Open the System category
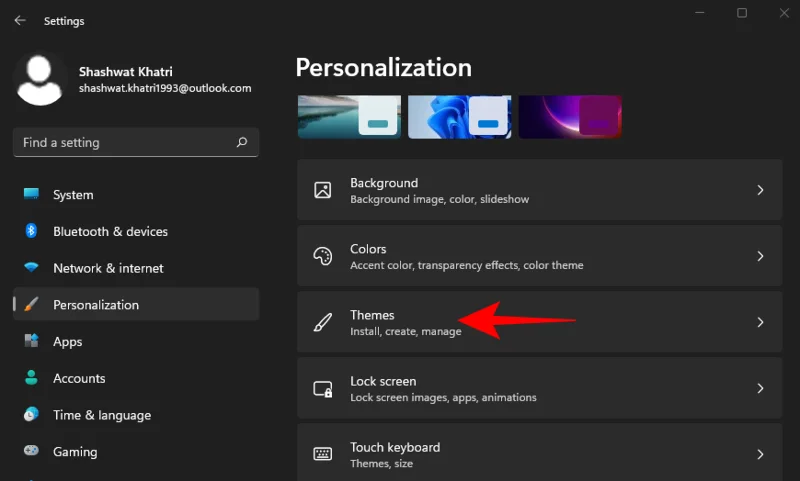800x481 pixels. pyautogui.click(x=136, y=194)
